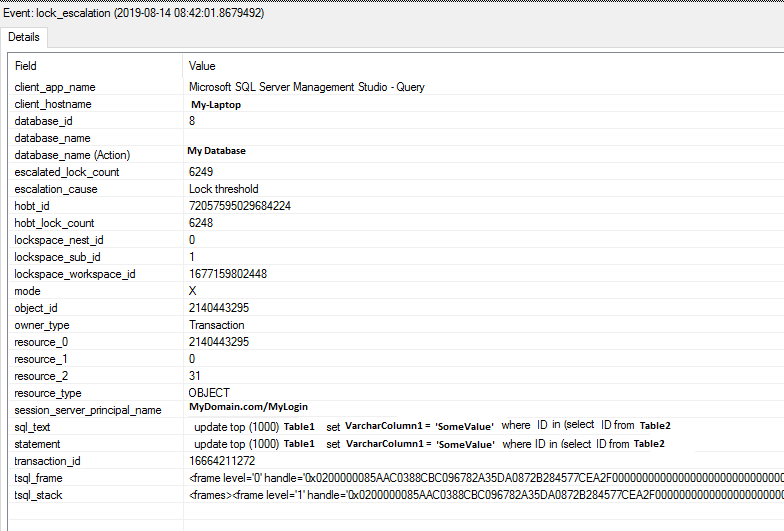Click the Transaction value
Viewport: 784px width, 531px height.
coord(216,325)
